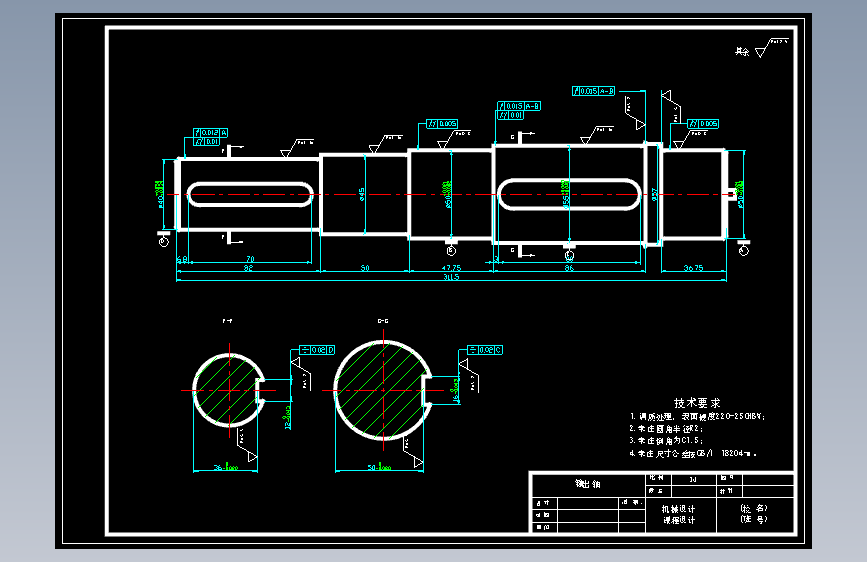Click technical requirement line 2 about R2
867x562 pixels.
pos(666,429)
